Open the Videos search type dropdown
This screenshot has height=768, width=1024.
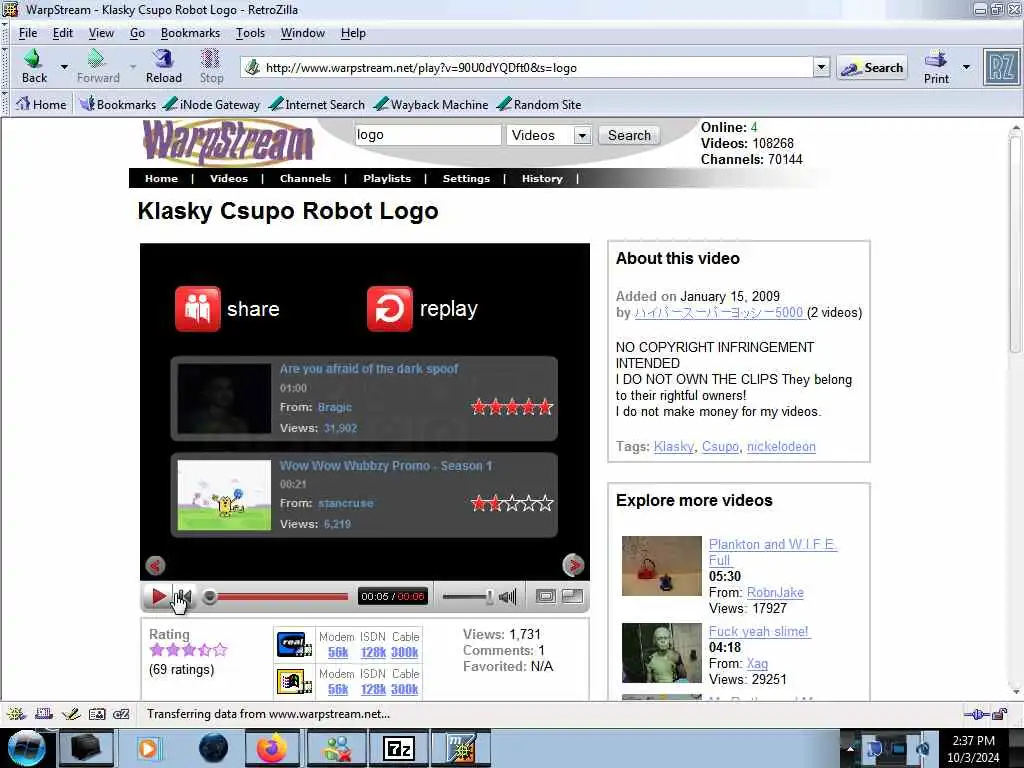(549, 135)
